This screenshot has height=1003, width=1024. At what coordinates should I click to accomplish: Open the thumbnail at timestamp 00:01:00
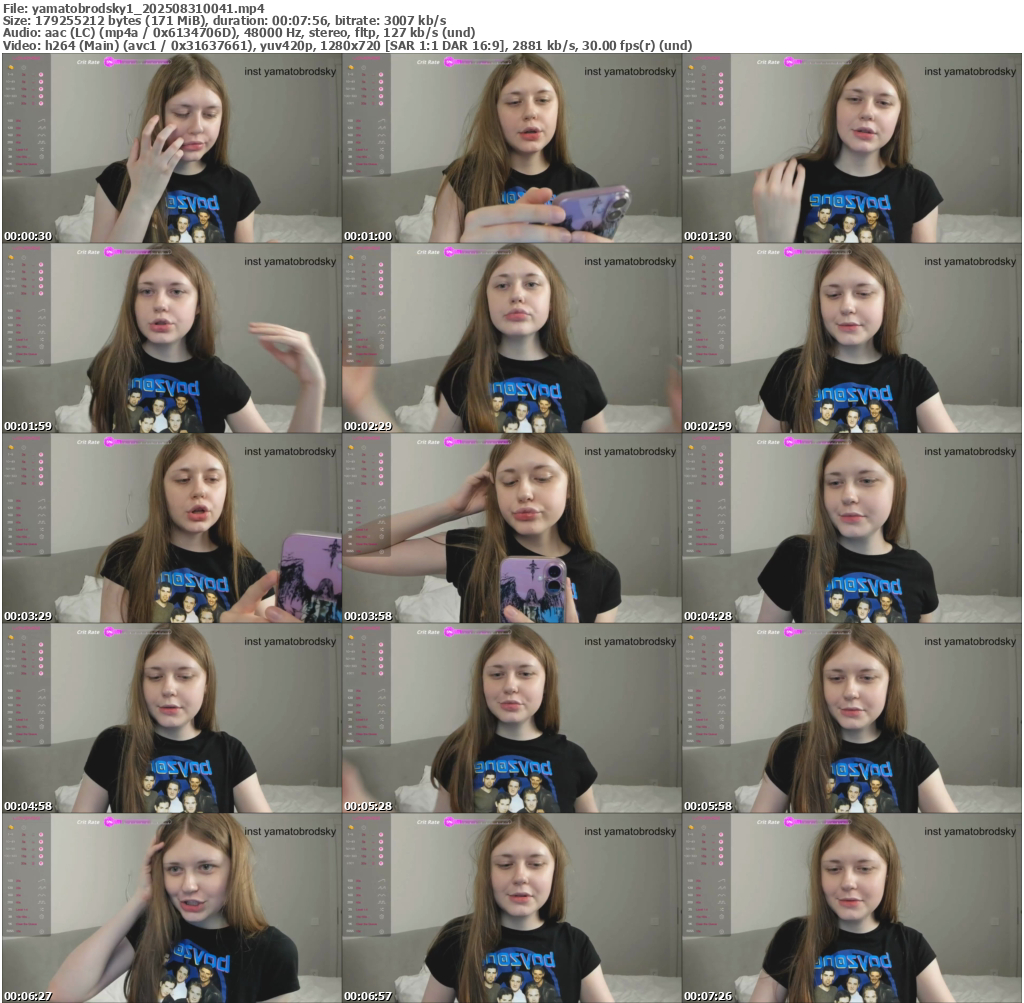coord(511,148)
